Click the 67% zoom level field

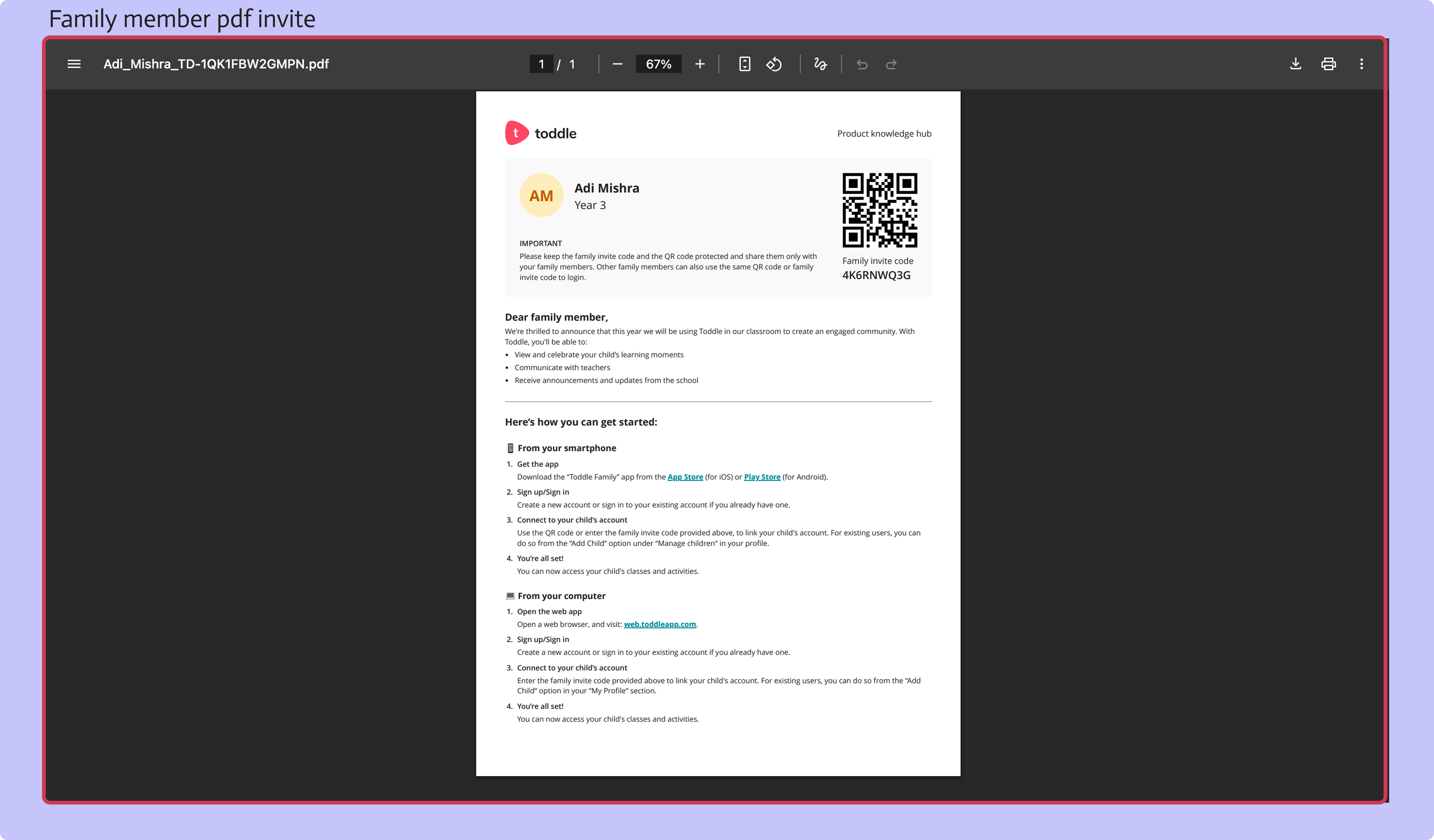click(658, 64)
